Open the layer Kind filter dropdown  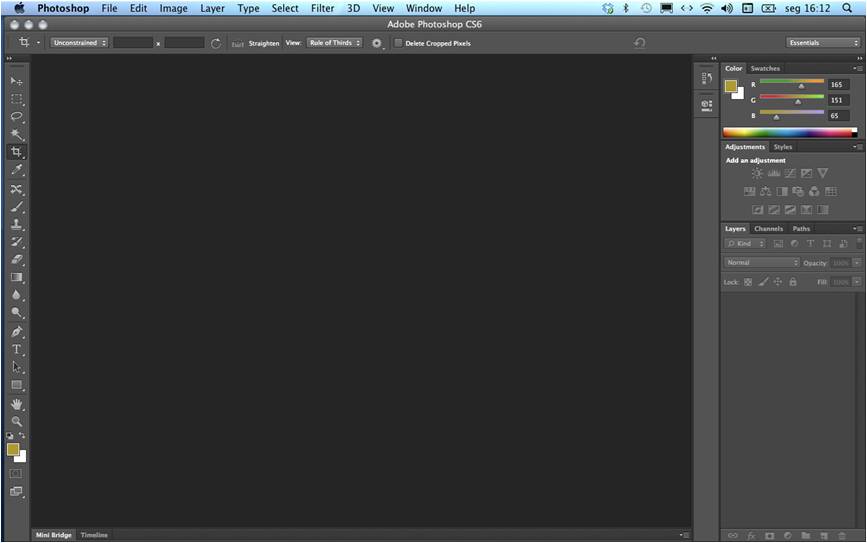tap(745, 243)
